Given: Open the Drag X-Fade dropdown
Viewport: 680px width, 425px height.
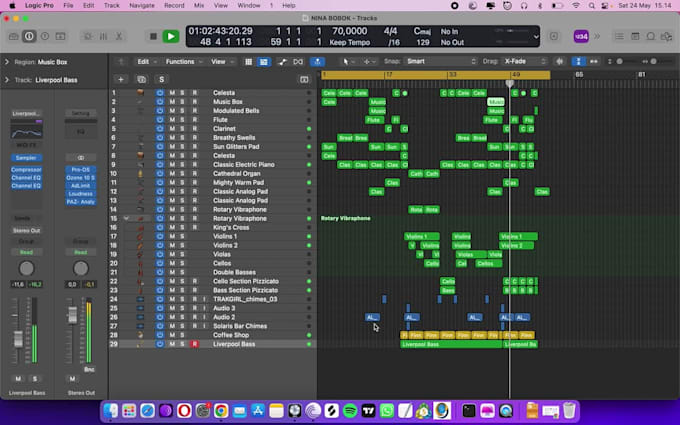Looking at the screenshot, I should [x=524, y=62].
